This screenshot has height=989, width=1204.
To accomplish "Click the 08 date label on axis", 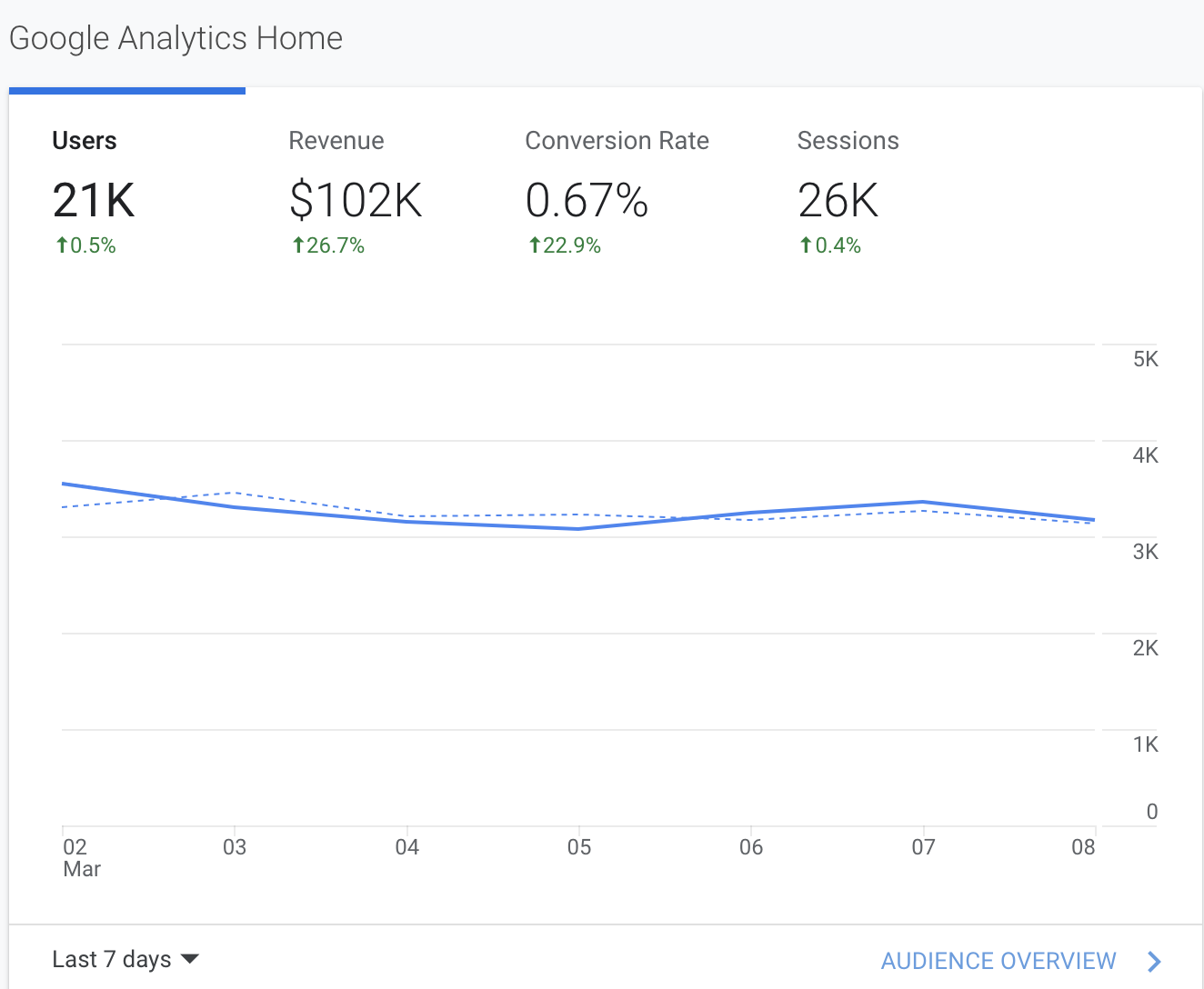I will 1083,847.
